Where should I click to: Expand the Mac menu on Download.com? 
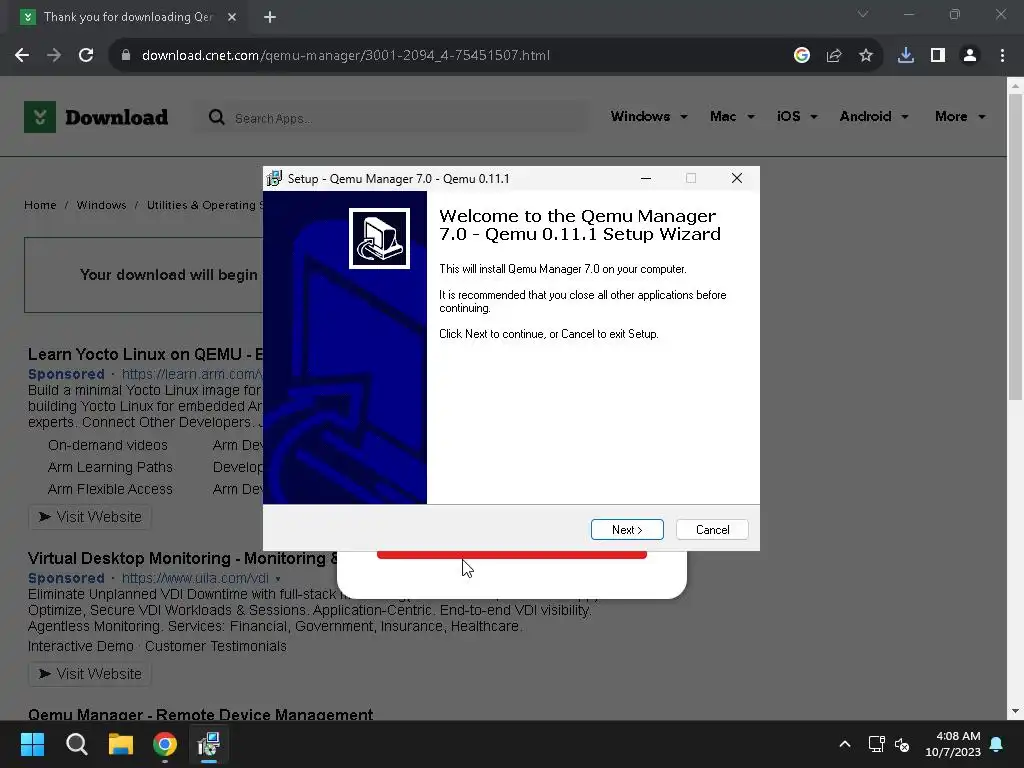pos(732,116)
